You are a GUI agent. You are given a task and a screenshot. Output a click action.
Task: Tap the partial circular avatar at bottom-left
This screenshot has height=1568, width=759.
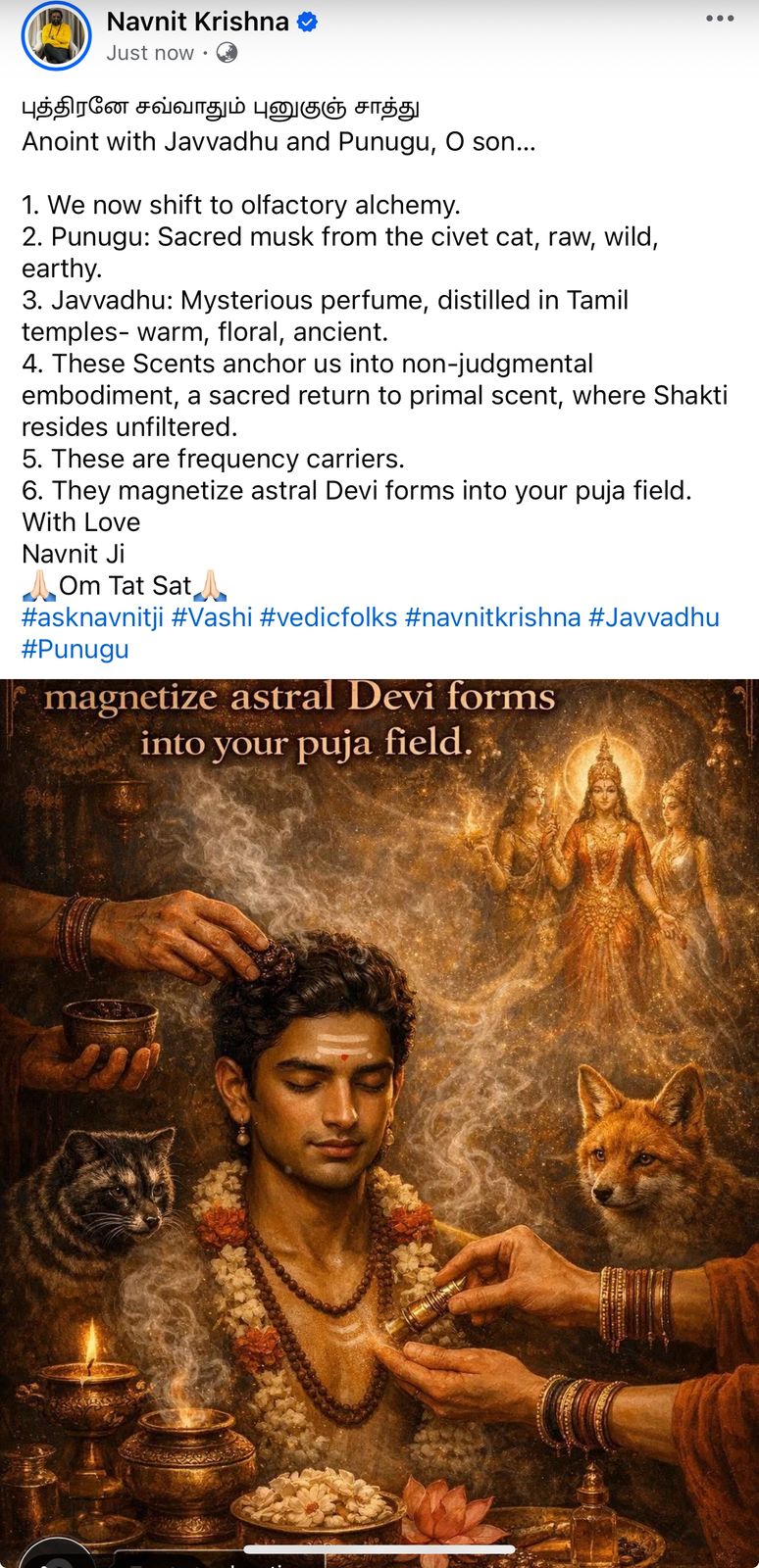[x=58, y=1554]
